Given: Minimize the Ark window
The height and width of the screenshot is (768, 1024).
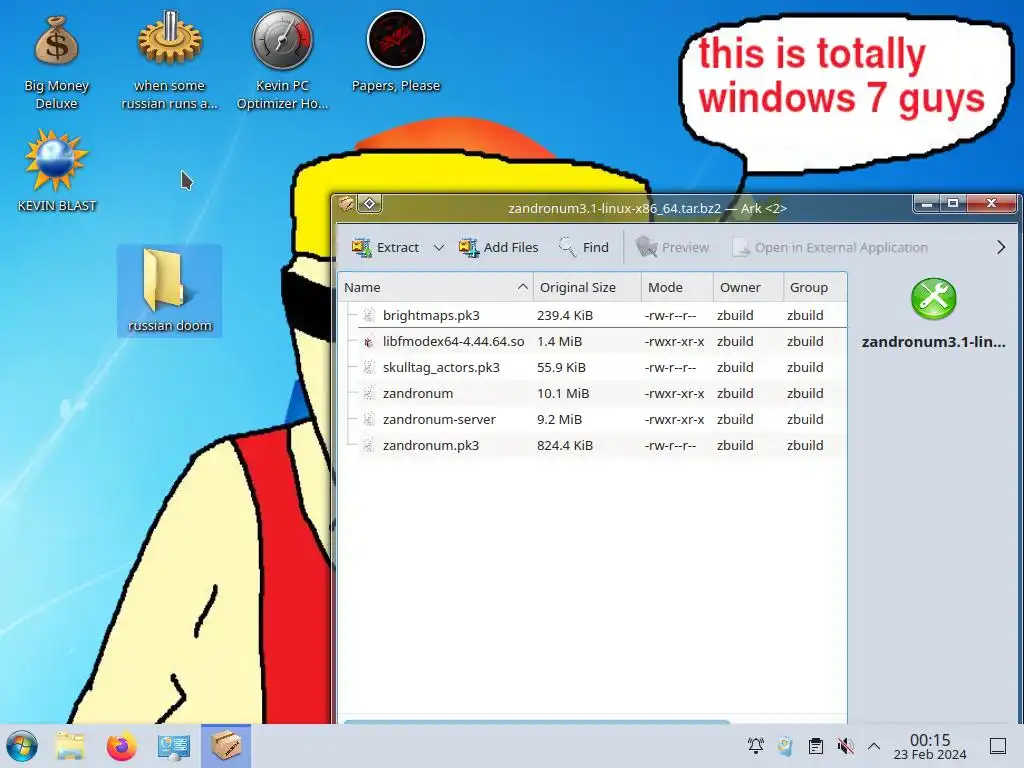Looking at the screenshot, I should click(926, 204).
